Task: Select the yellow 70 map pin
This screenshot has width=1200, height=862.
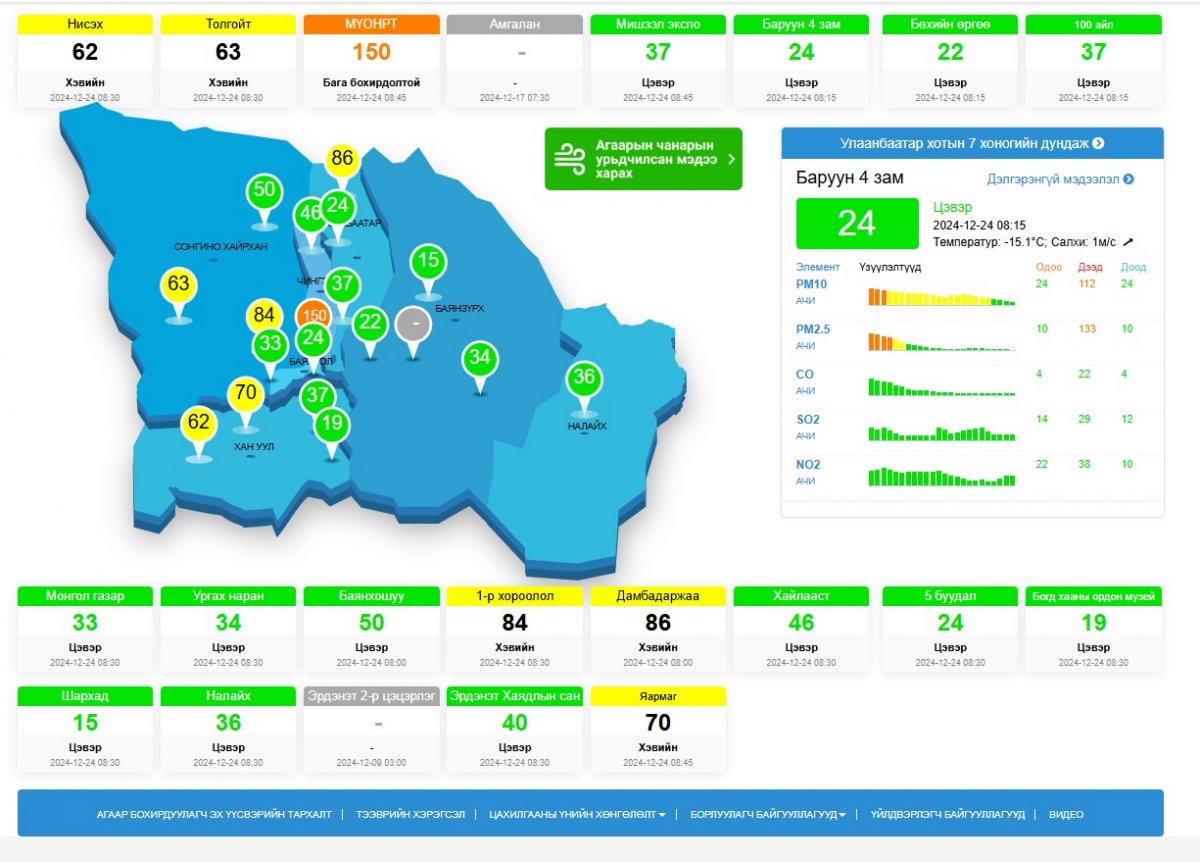Action: pyautogui.click(x=246, y=393)
